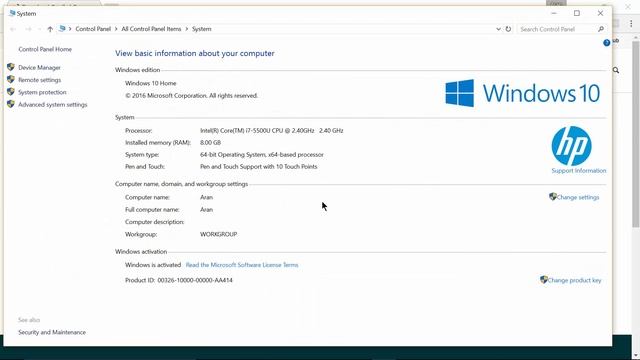This screenshot has height=360, width=640.
Task: Open the recent locations dropdown arrow
Action: click(39, 29)
